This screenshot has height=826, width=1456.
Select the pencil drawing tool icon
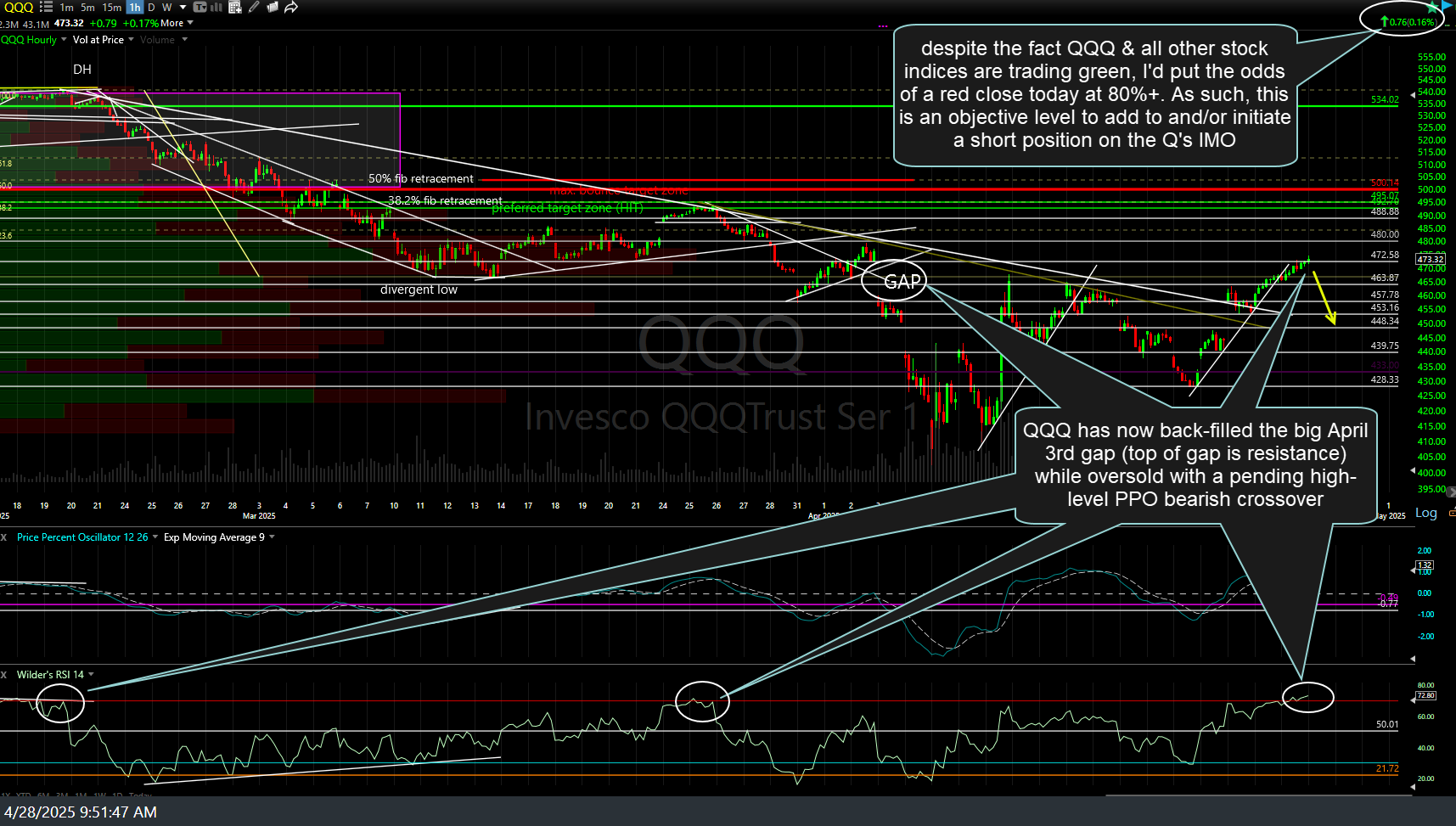pyautogui.click(x=253, y=7)
